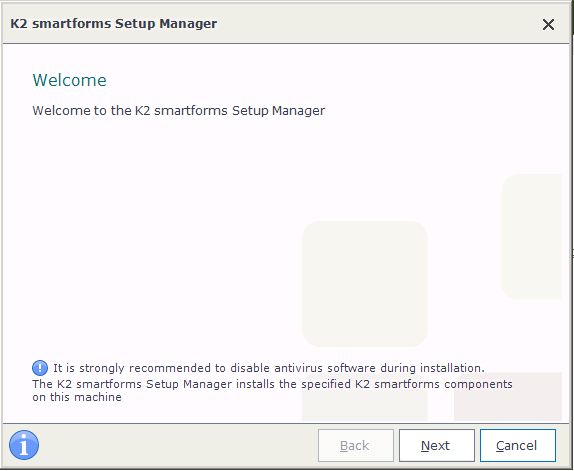Click the bottom-right grey square graphic

click(x=508, y=397)
